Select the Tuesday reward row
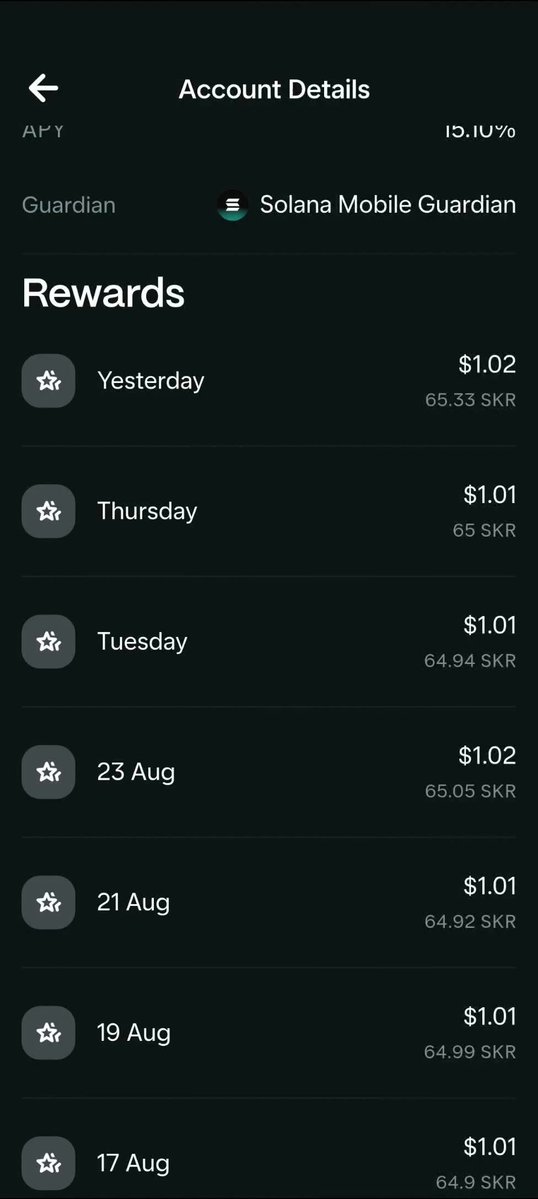This screenshot has height=1199, width=538. coord(269,642)
